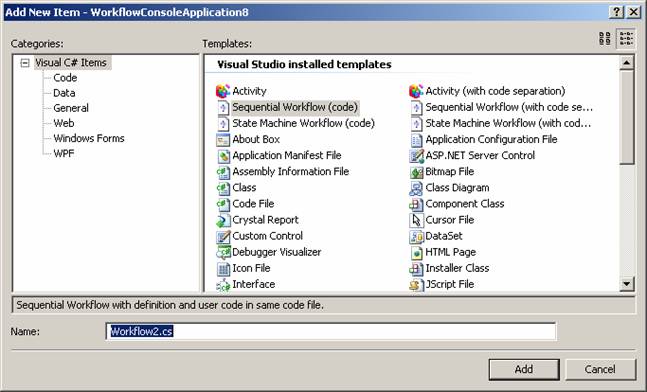Click the Cursor File icon
The width and height of the screenshot is (647, 392).
click(416, 220)
